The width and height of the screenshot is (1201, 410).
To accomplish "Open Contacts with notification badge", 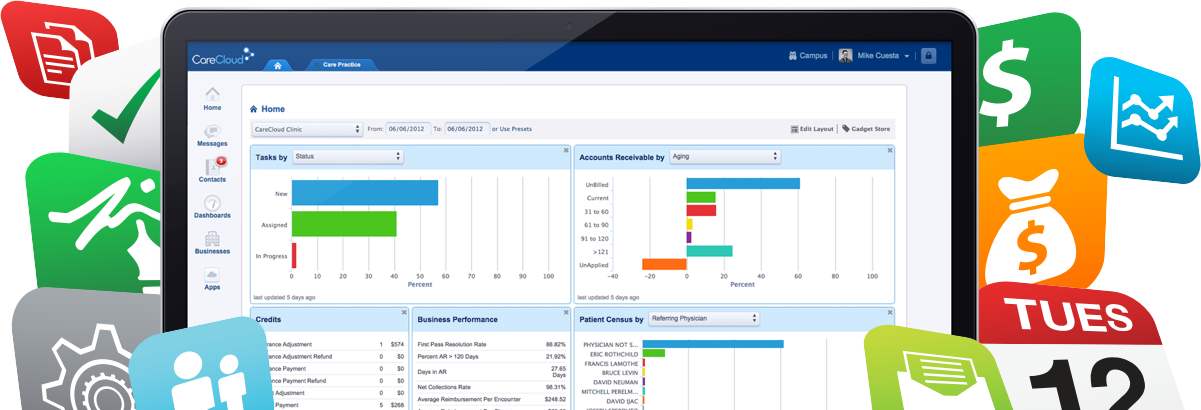I will pyautogui.click(x=212, y=168).
